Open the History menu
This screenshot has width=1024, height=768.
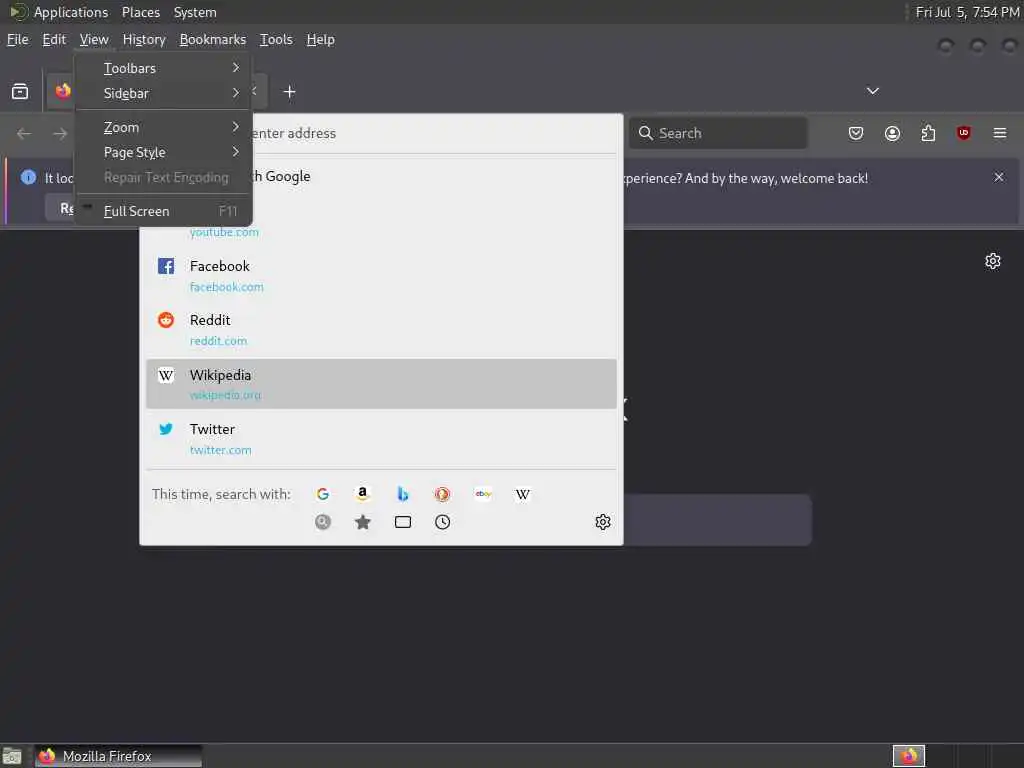[x=144, y=39]
